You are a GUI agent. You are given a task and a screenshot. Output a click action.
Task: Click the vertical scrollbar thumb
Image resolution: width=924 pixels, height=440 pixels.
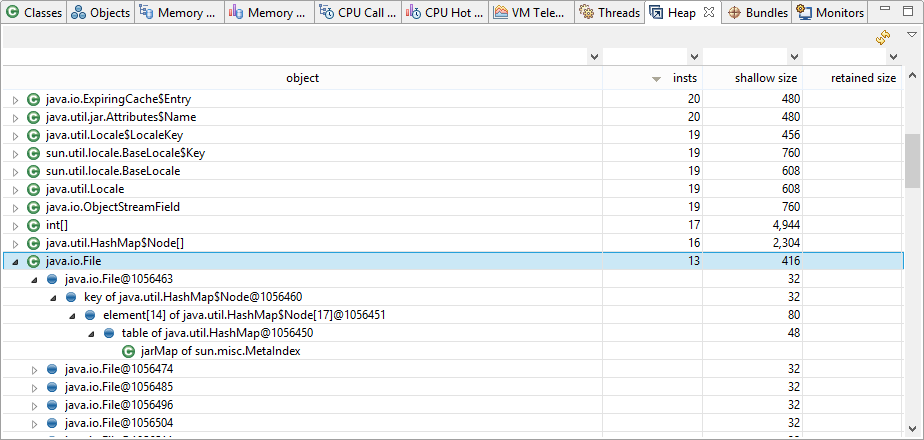pyautogui.click(x=913, y=160)
